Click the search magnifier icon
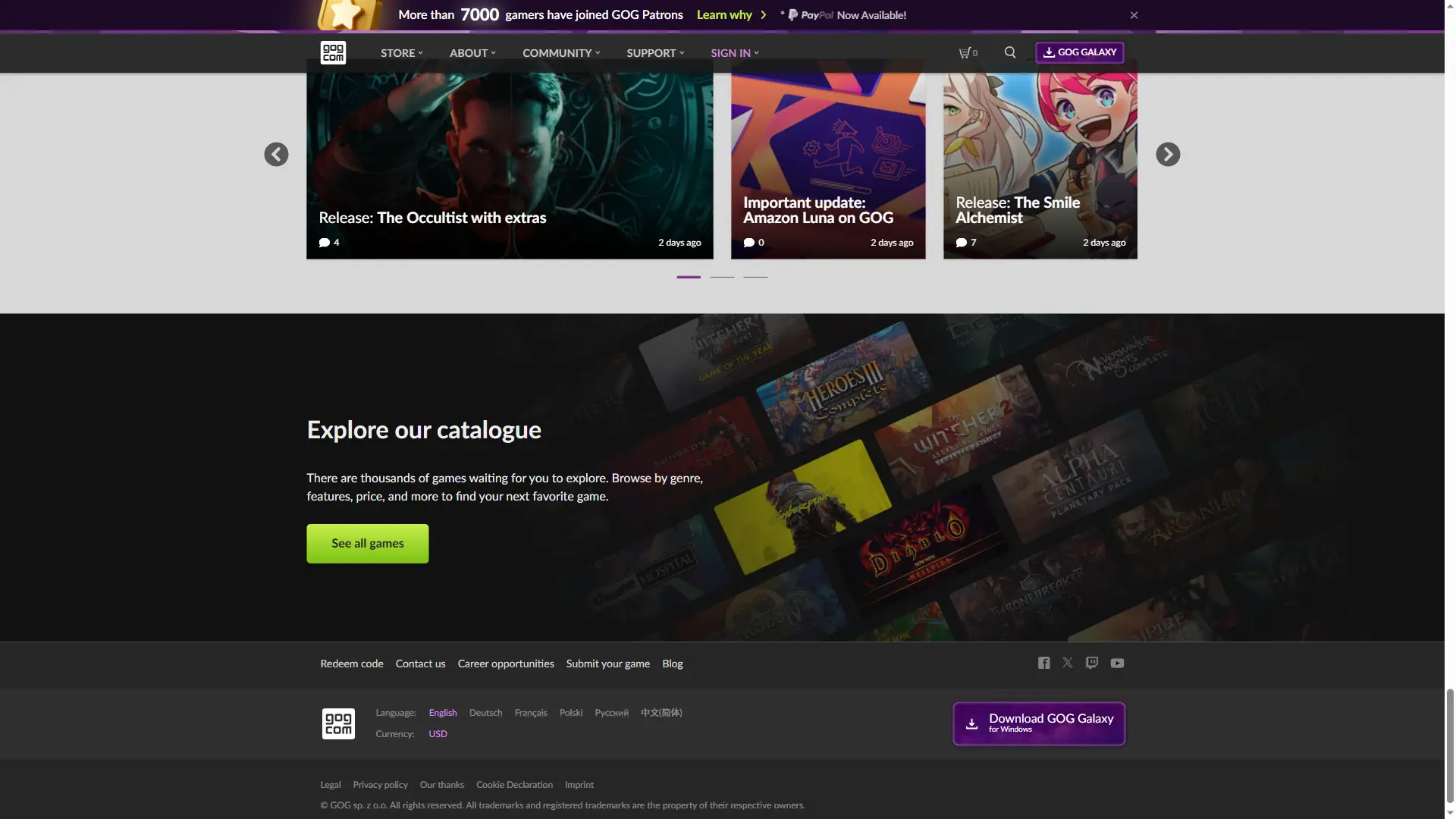Screen dimensions: 1456x819 coord(1010,52)
